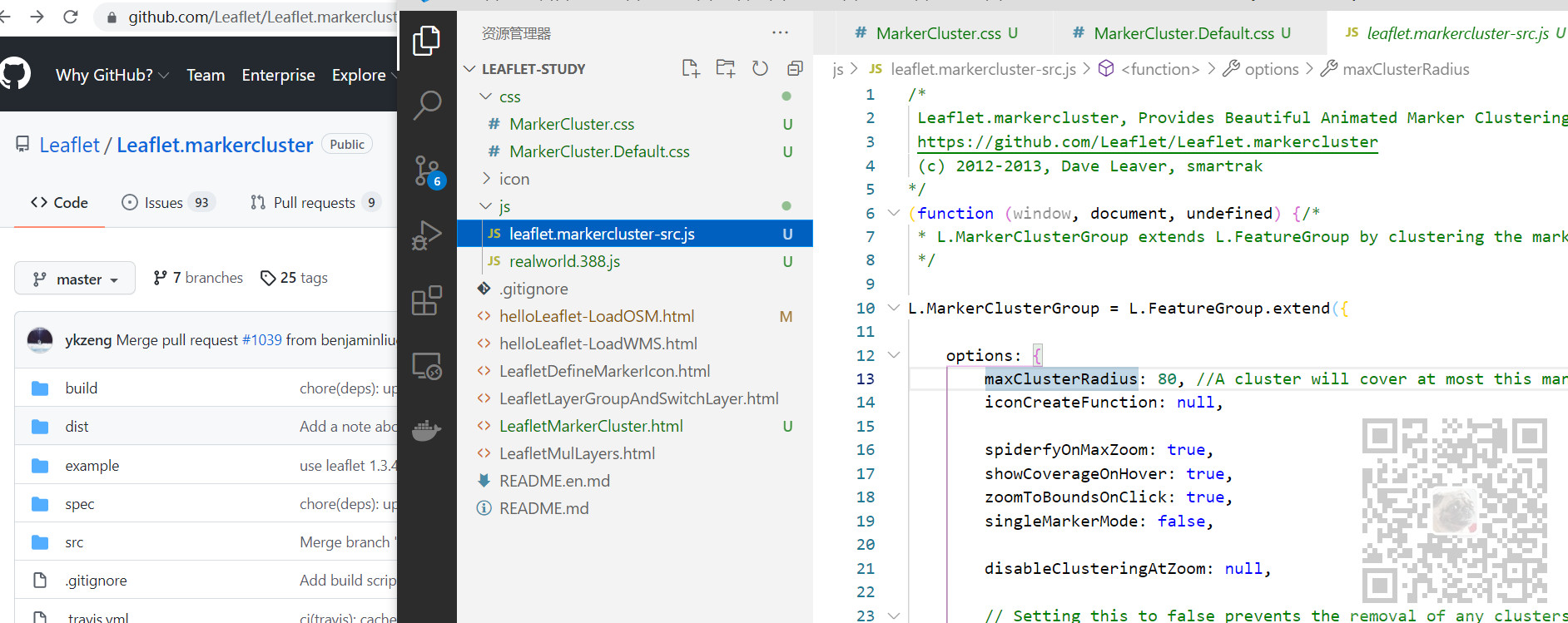Click Team in GitHub navigation

pyautogui.click(x=206, y=75)
